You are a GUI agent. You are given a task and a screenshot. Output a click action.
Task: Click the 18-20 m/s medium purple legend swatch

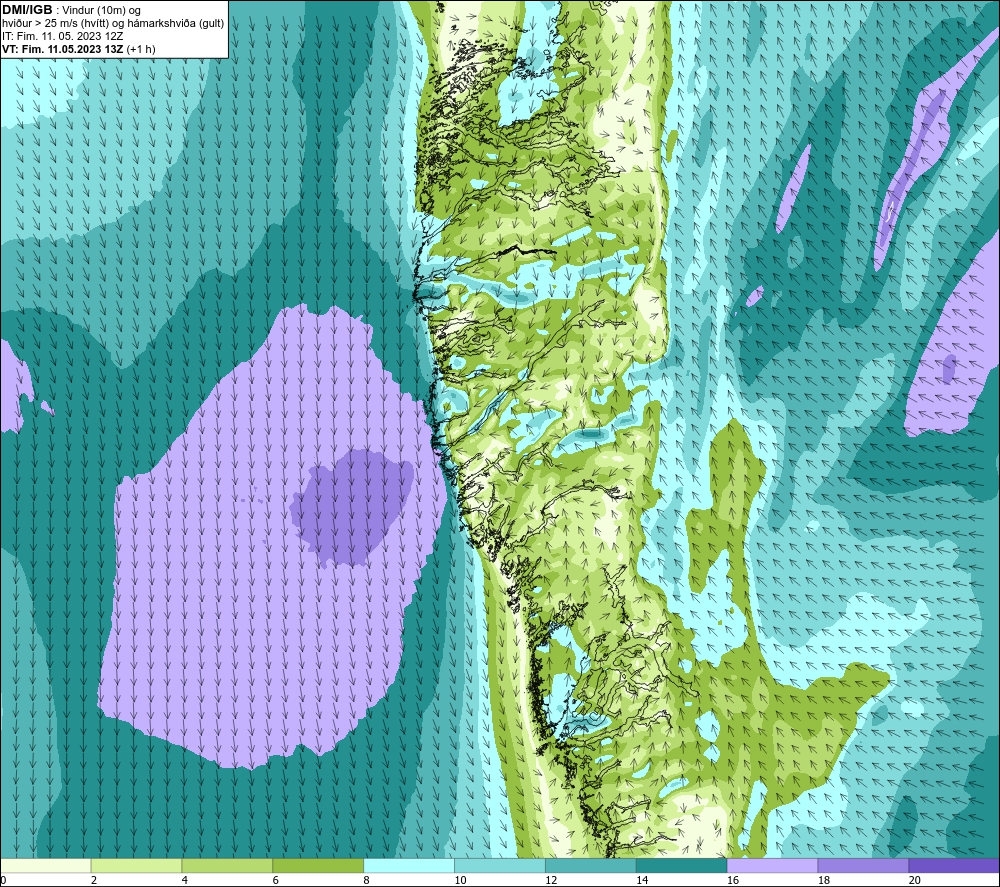click(864, 865)
